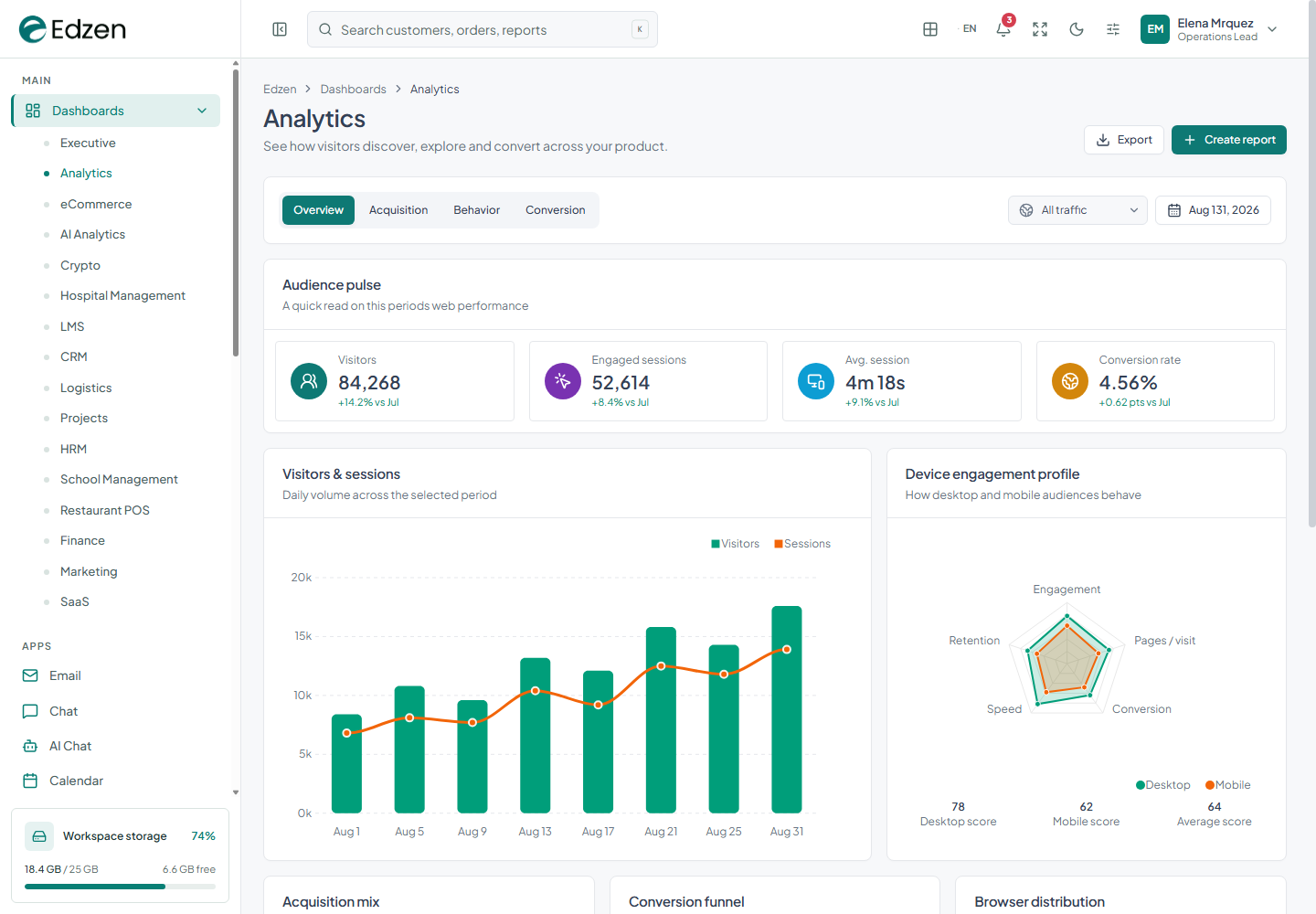The image size is (1316, 914).
Task: Click the Conversion rate orange icon
Action: (1070, 381)
